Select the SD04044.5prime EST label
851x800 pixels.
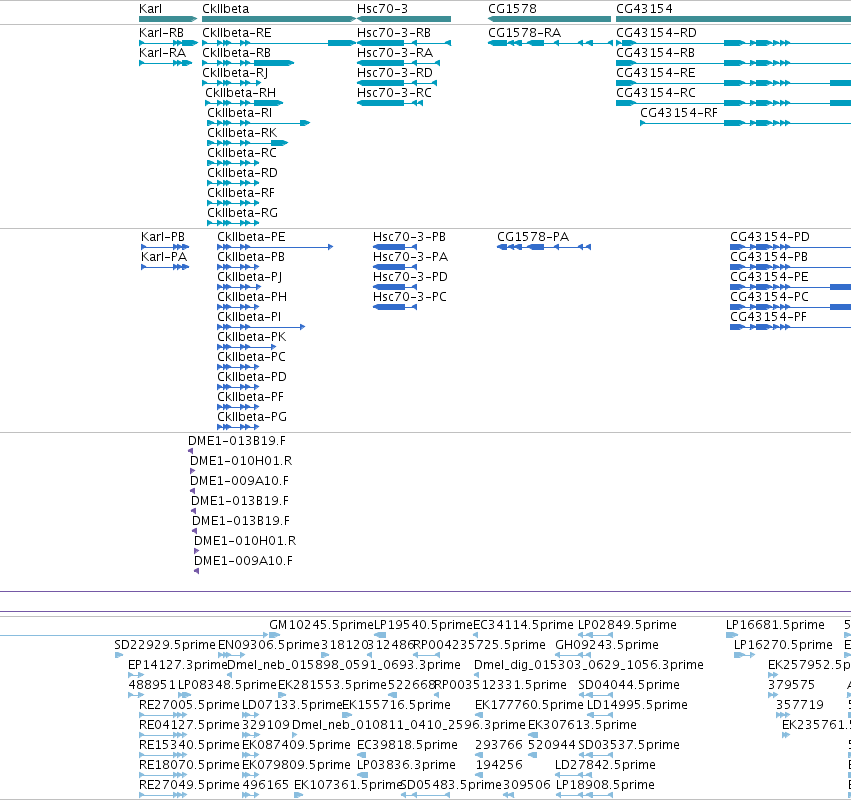(x=629, y=685)
